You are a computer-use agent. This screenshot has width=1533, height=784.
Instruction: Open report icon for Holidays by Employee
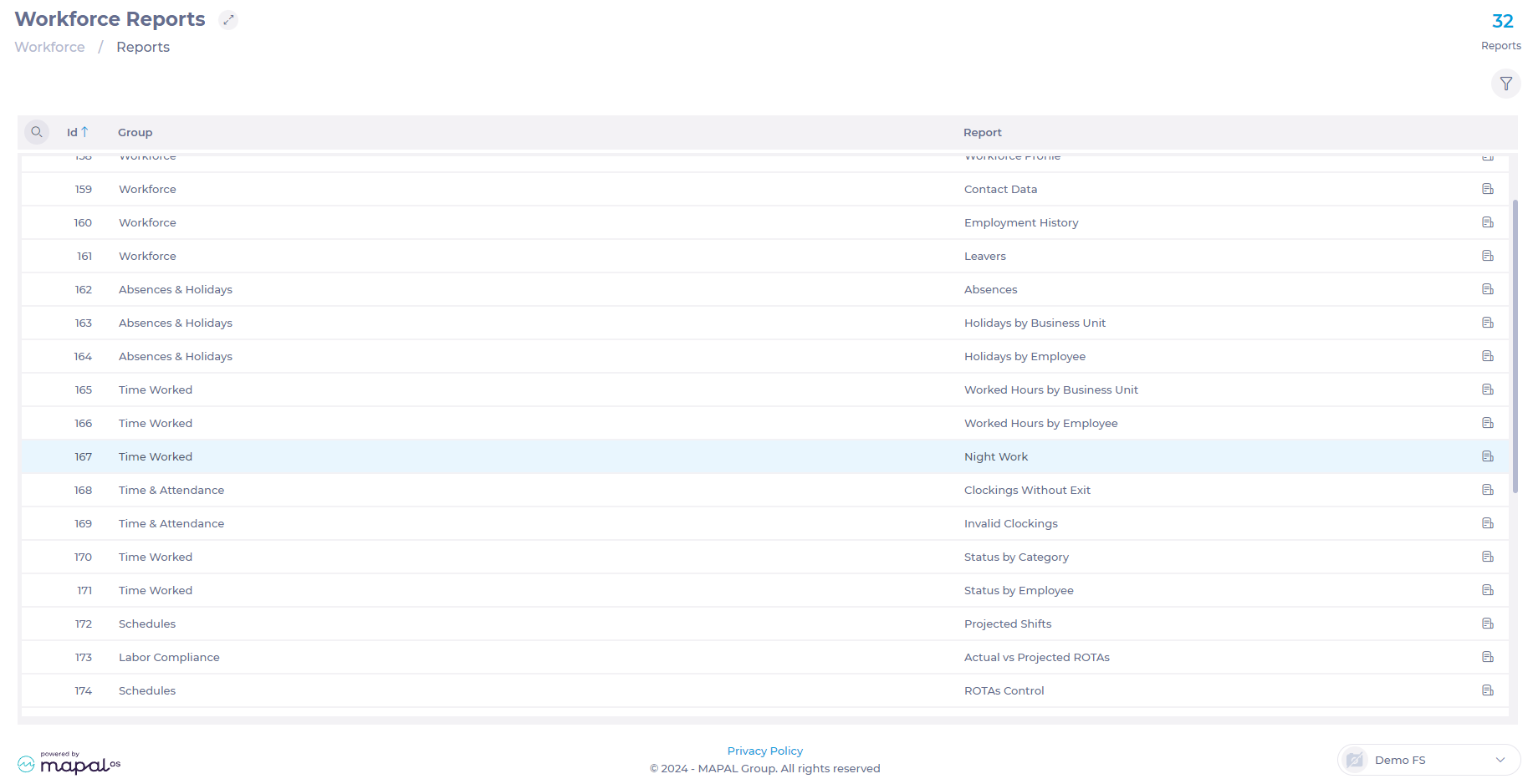point(1487,356)
